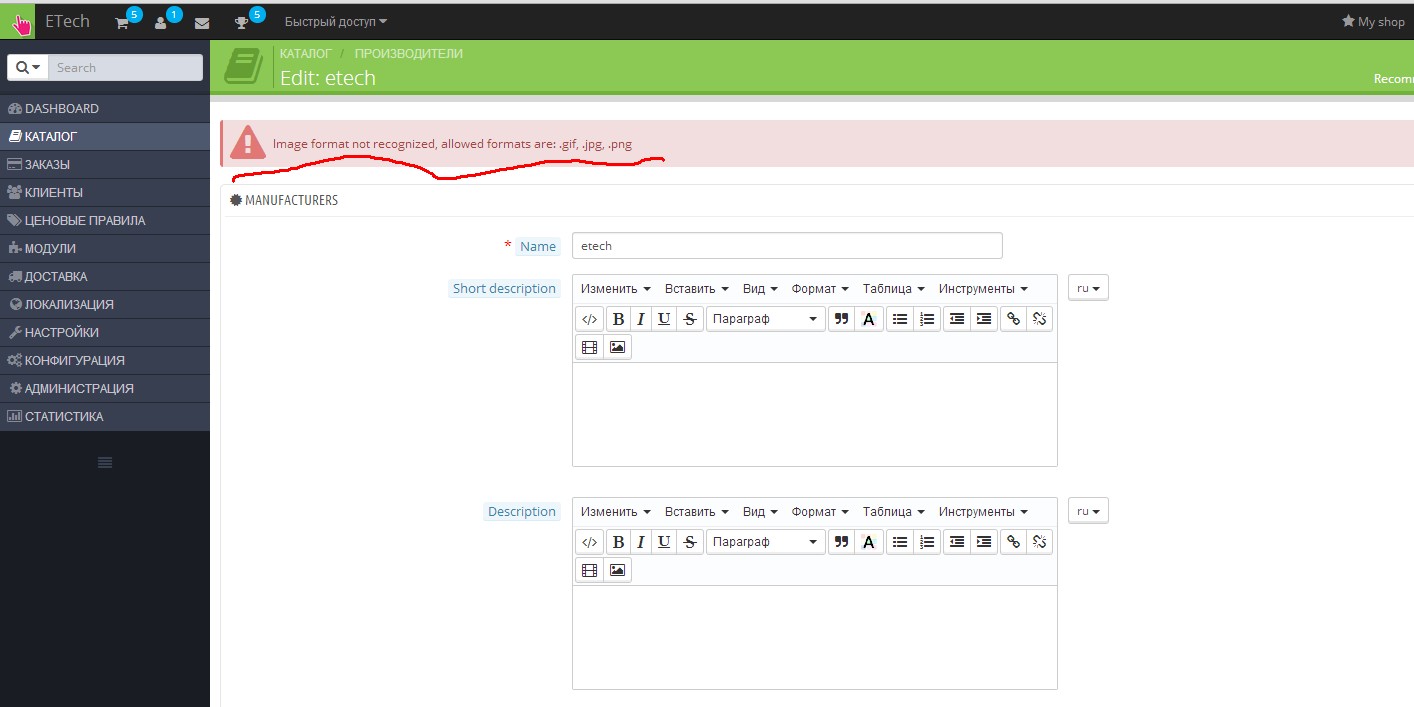The height and width of the screenshot is (707, 1414).
Task: Insert bullet list in Description editor
Action: [x=900, y=542]
